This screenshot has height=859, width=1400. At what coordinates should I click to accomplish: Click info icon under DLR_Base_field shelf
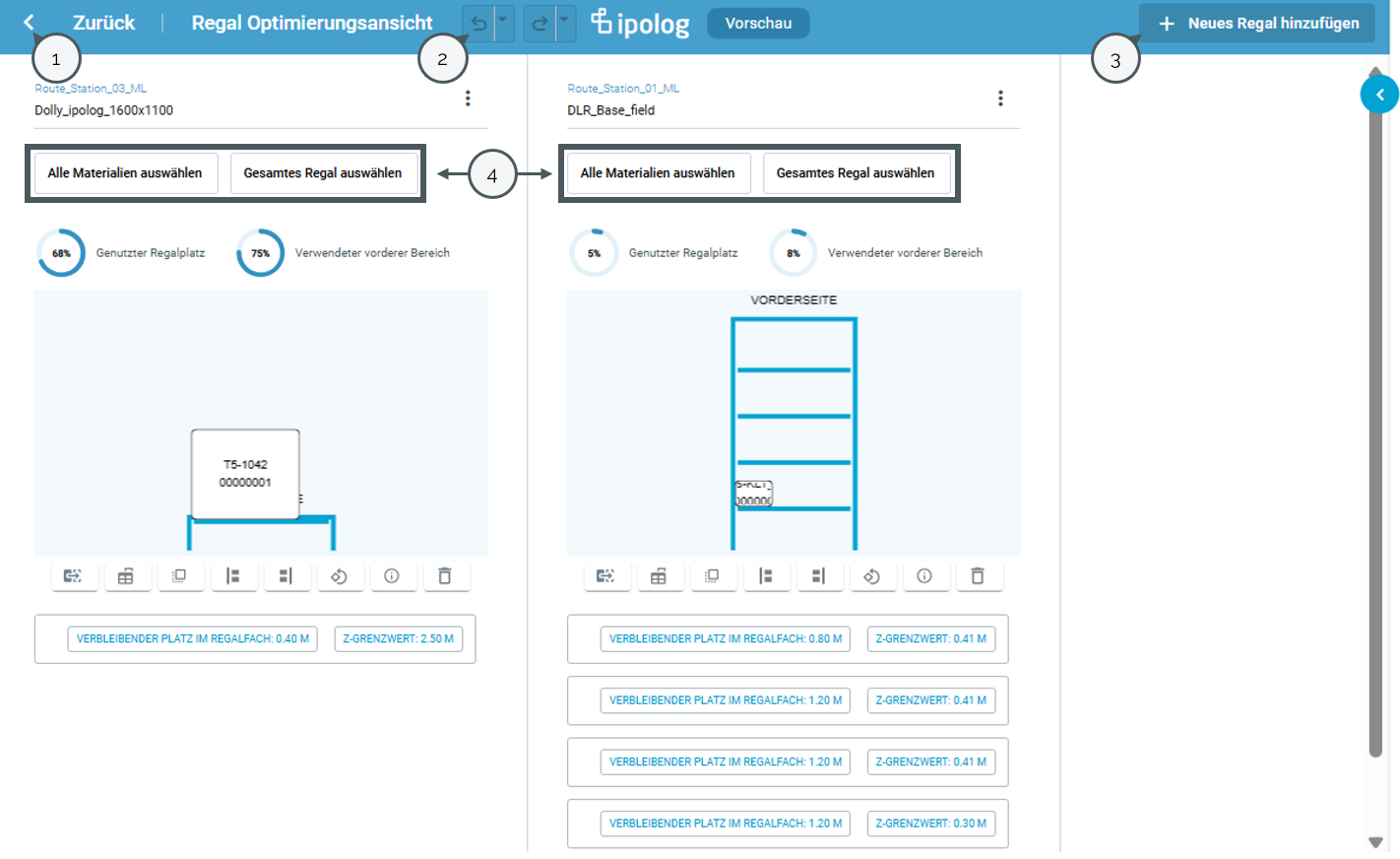click(924, 576)
